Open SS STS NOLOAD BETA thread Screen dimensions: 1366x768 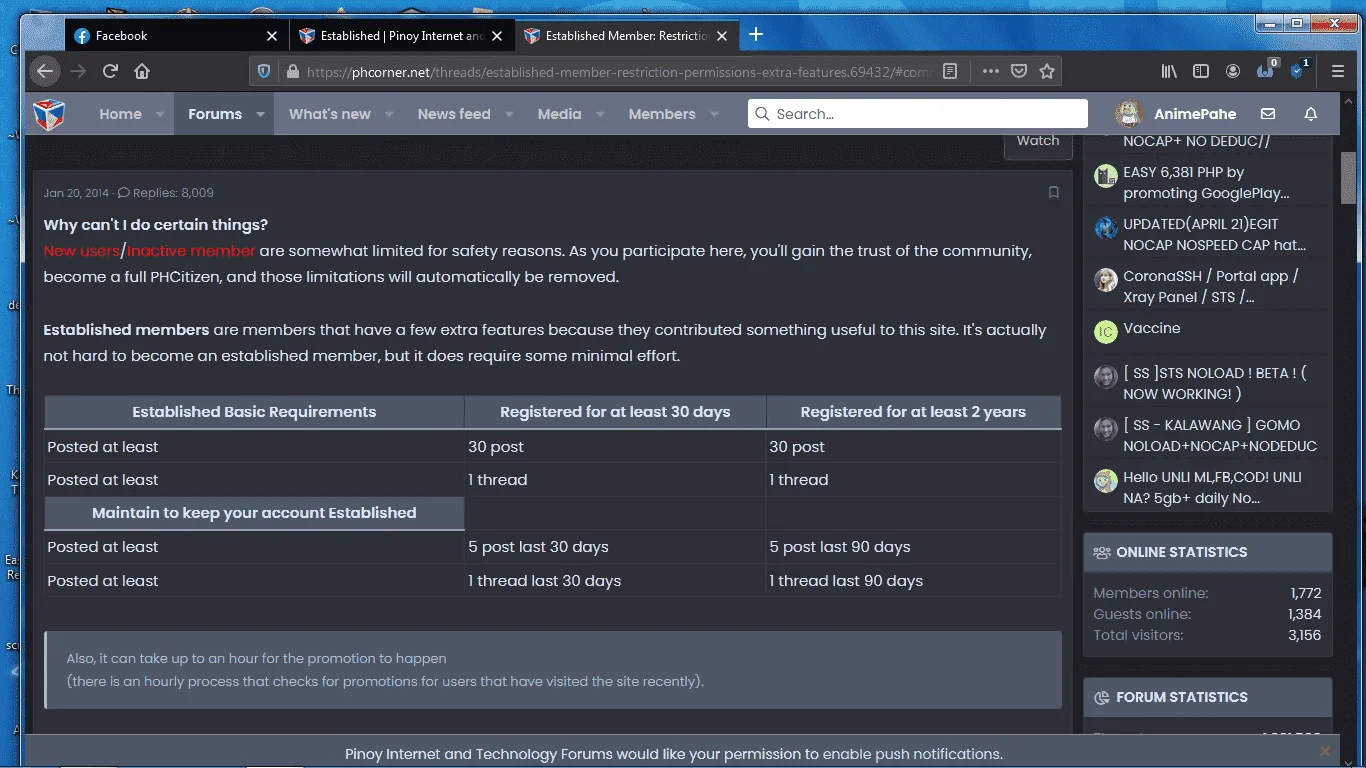pyautogui.click(x=1214, y=384)
